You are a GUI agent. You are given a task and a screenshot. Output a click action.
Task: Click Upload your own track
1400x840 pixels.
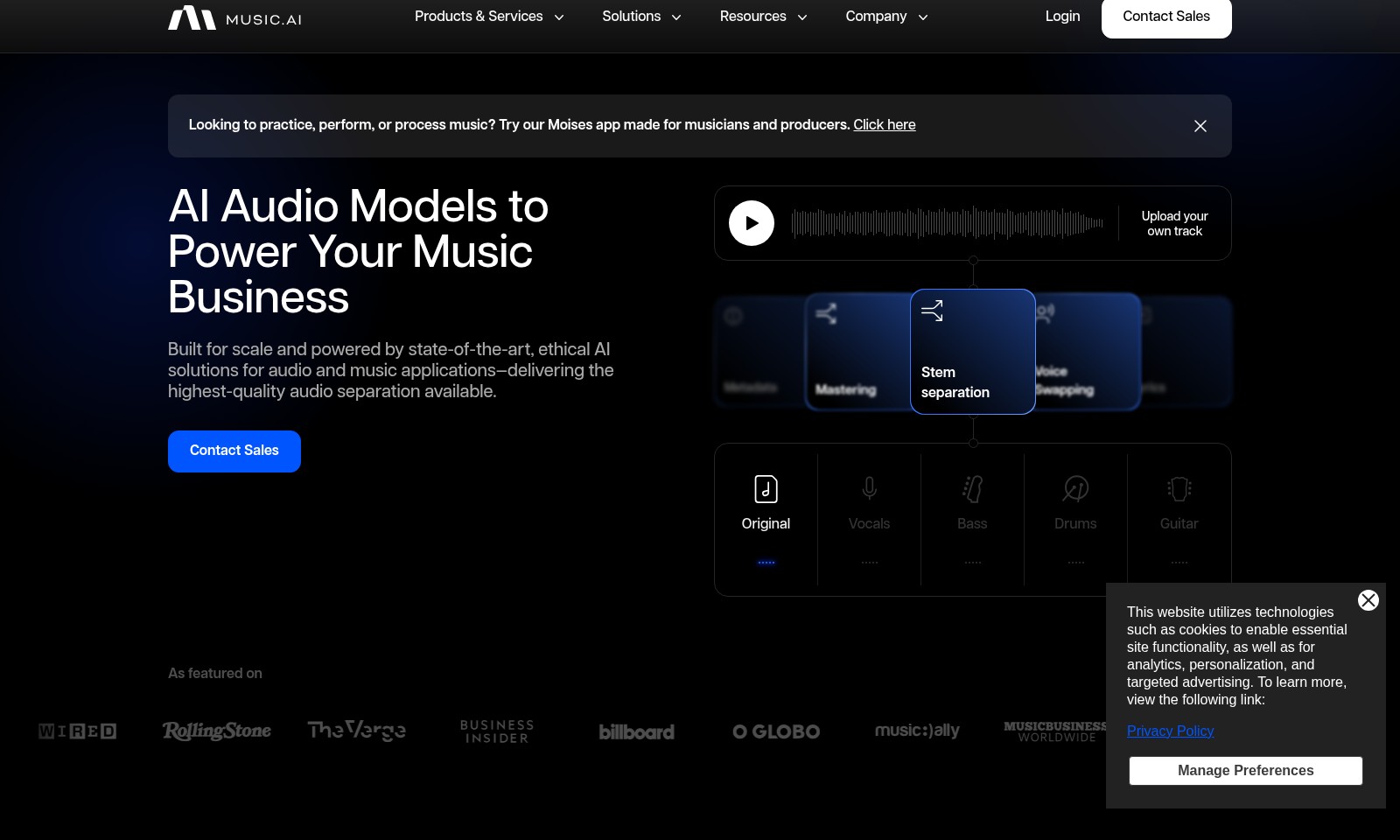[x=1174, y=223]
